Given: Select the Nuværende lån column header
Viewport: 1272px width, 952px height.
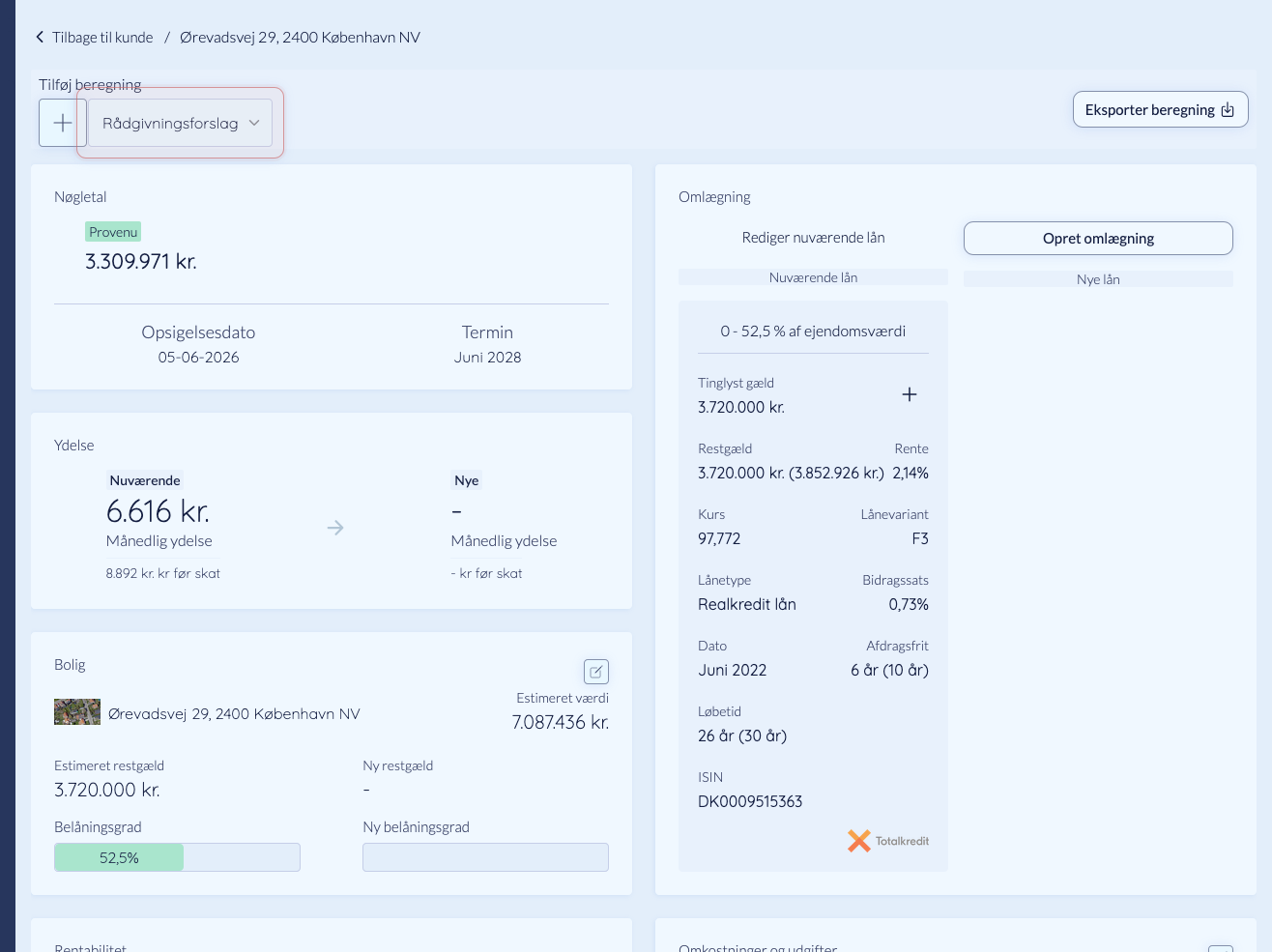Looking at the screenshot, I should point(813,277).
